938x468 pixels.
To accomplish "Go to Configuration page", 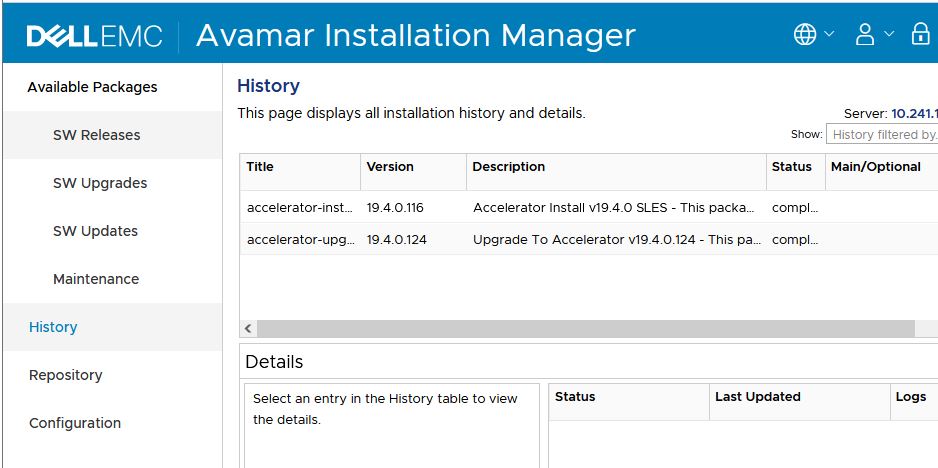I will pyautogui.click(x=75, y=423).
